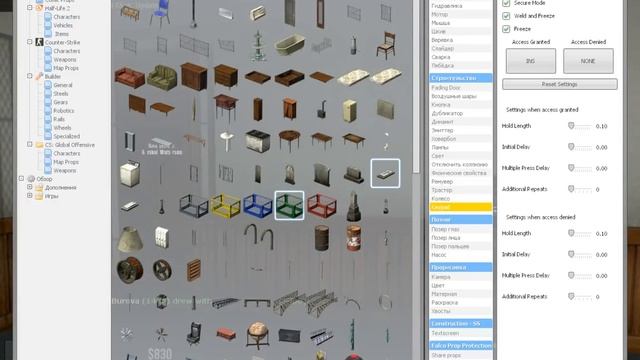This screenshot has width=640, height=360.
Task: Open Vehicles under Half-Life 2
Action: 63,25
